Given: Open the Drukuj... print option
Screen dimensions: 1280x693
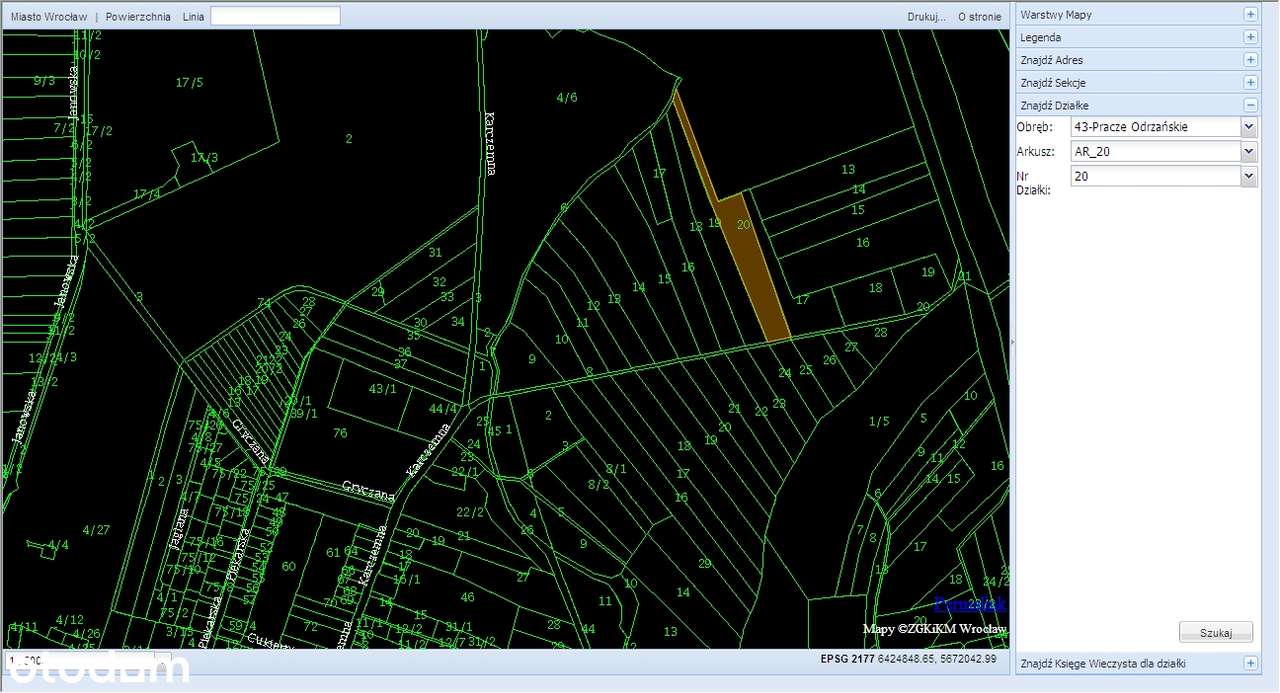Looking at the screenshot, I should 926,17.
